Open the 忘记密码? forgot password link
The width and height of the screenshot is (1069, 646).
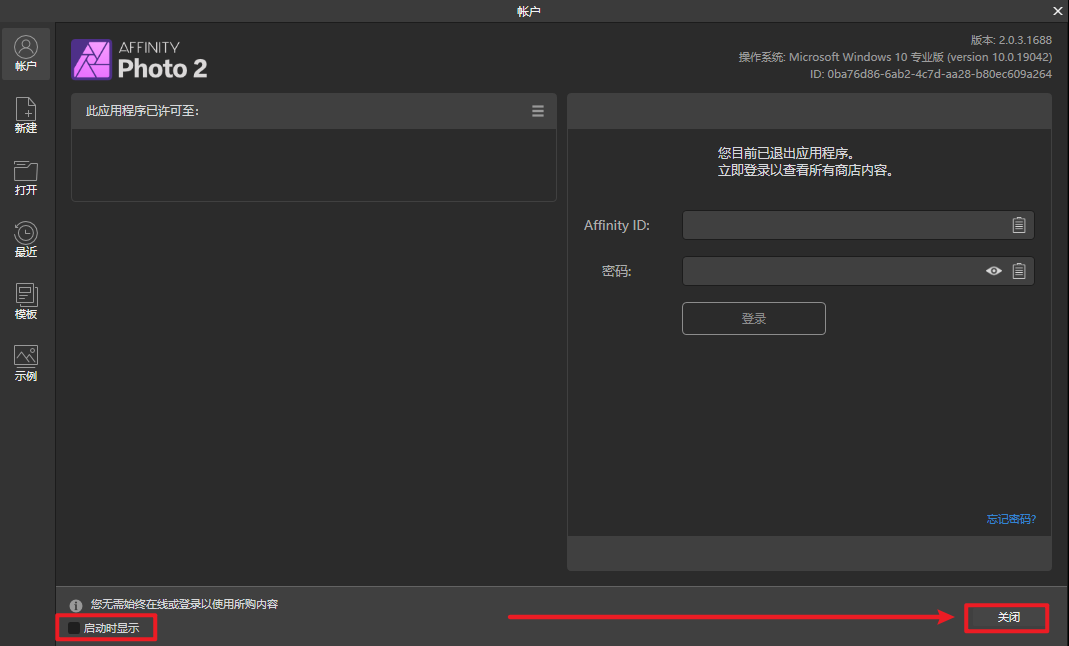(1011, 519)
